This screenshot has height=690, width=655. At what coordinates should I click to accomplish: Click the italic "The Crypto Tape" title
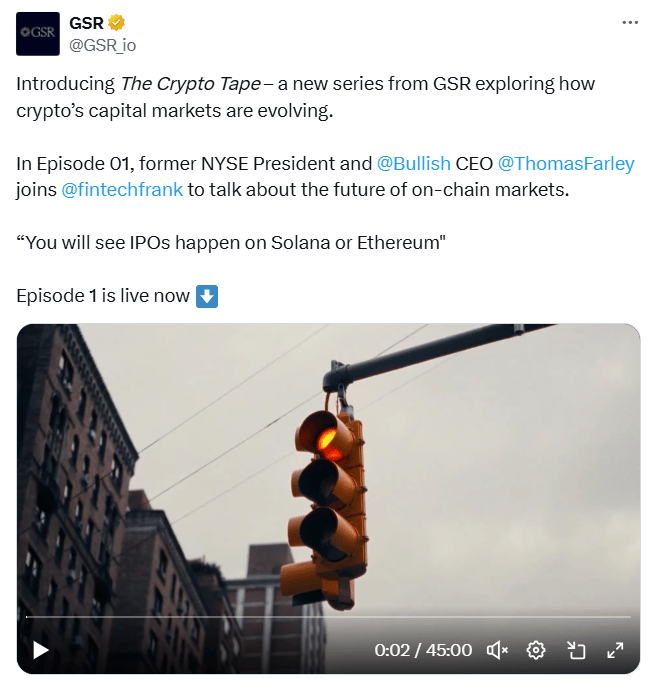pos(190,84)
